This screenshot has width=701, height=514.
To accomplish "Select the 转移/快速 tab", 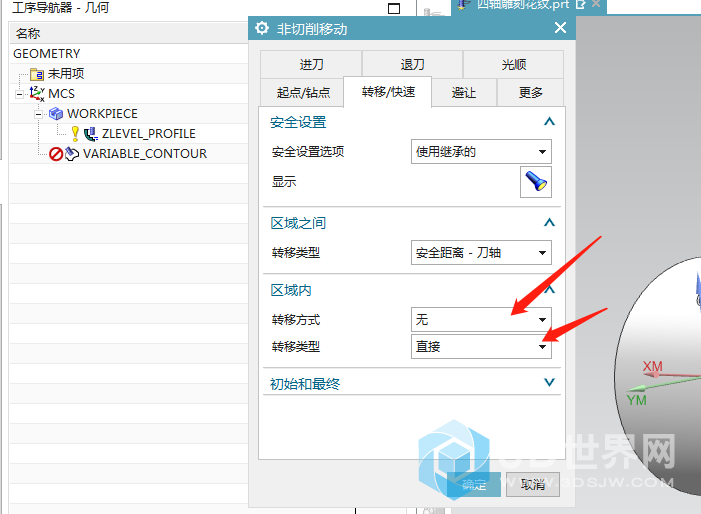I will pos(388,92).
